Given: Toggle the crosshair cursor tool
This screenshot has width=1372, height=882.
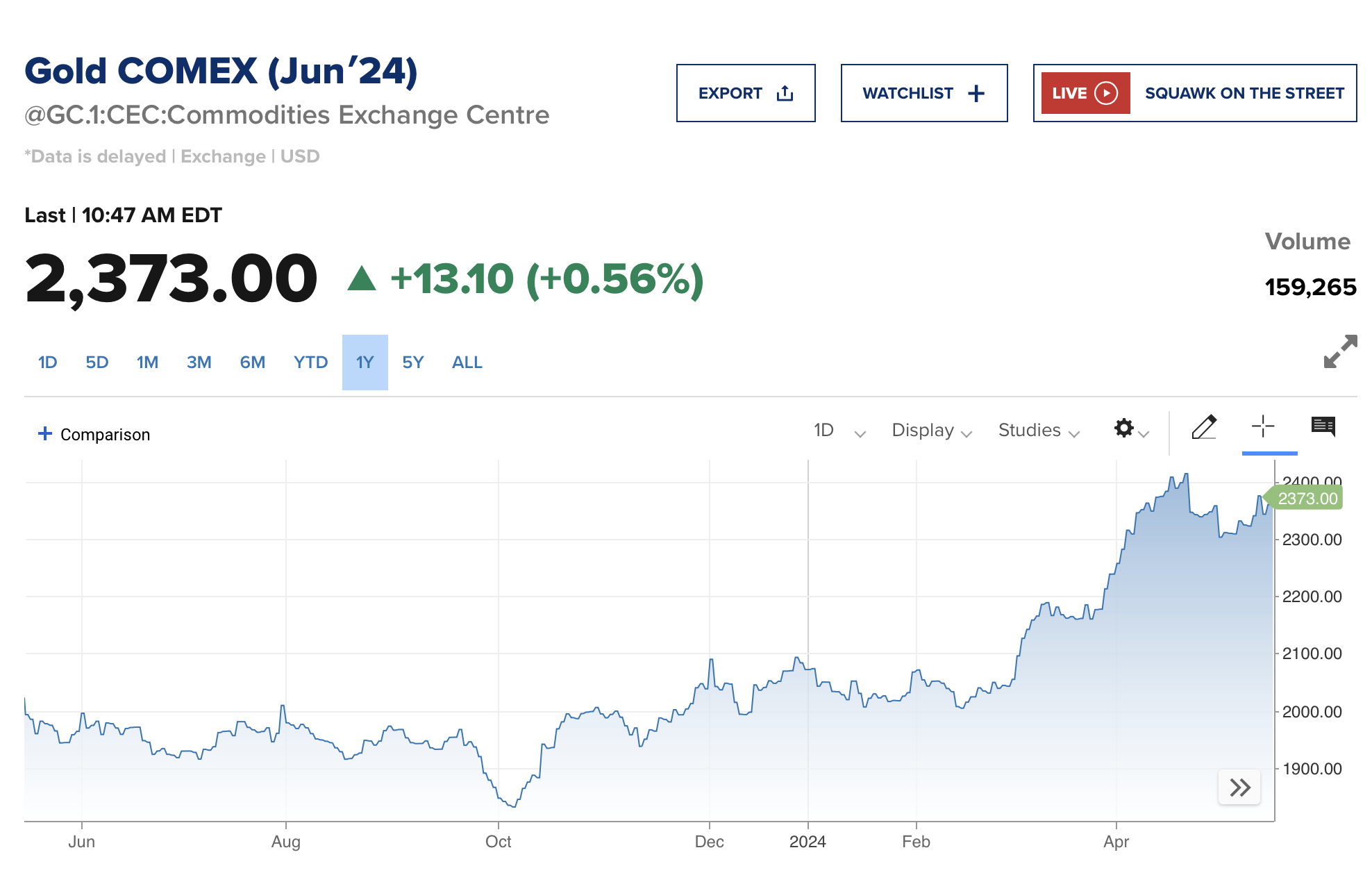Looking at the screenshot, I should 1263,427.
